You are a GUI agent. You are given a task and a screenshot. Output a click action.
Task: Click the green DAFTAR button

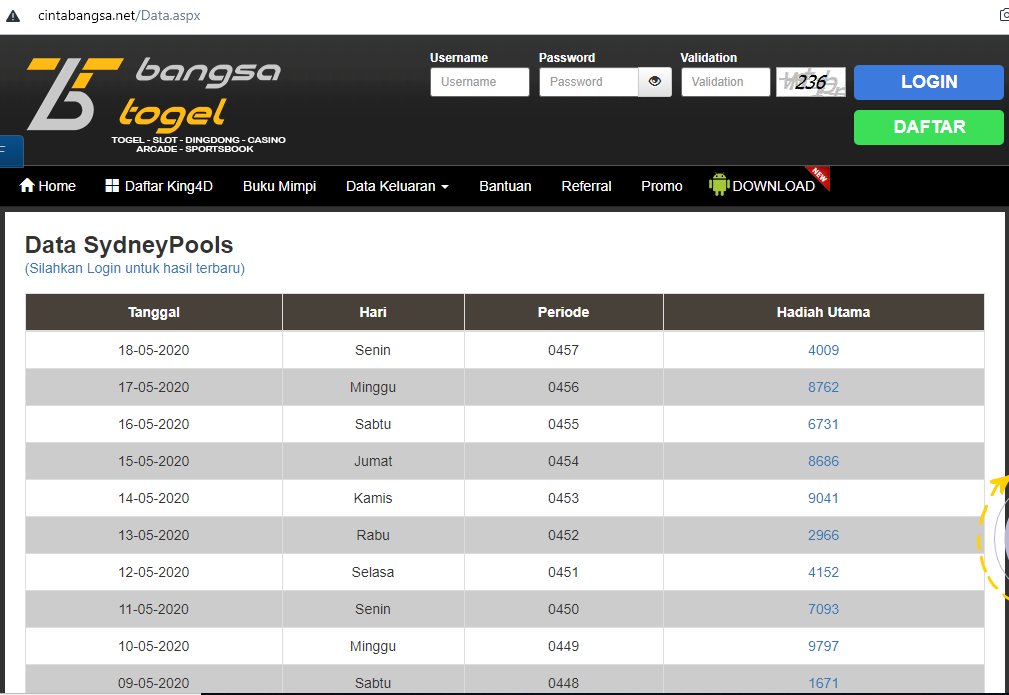tap(929, 127)
